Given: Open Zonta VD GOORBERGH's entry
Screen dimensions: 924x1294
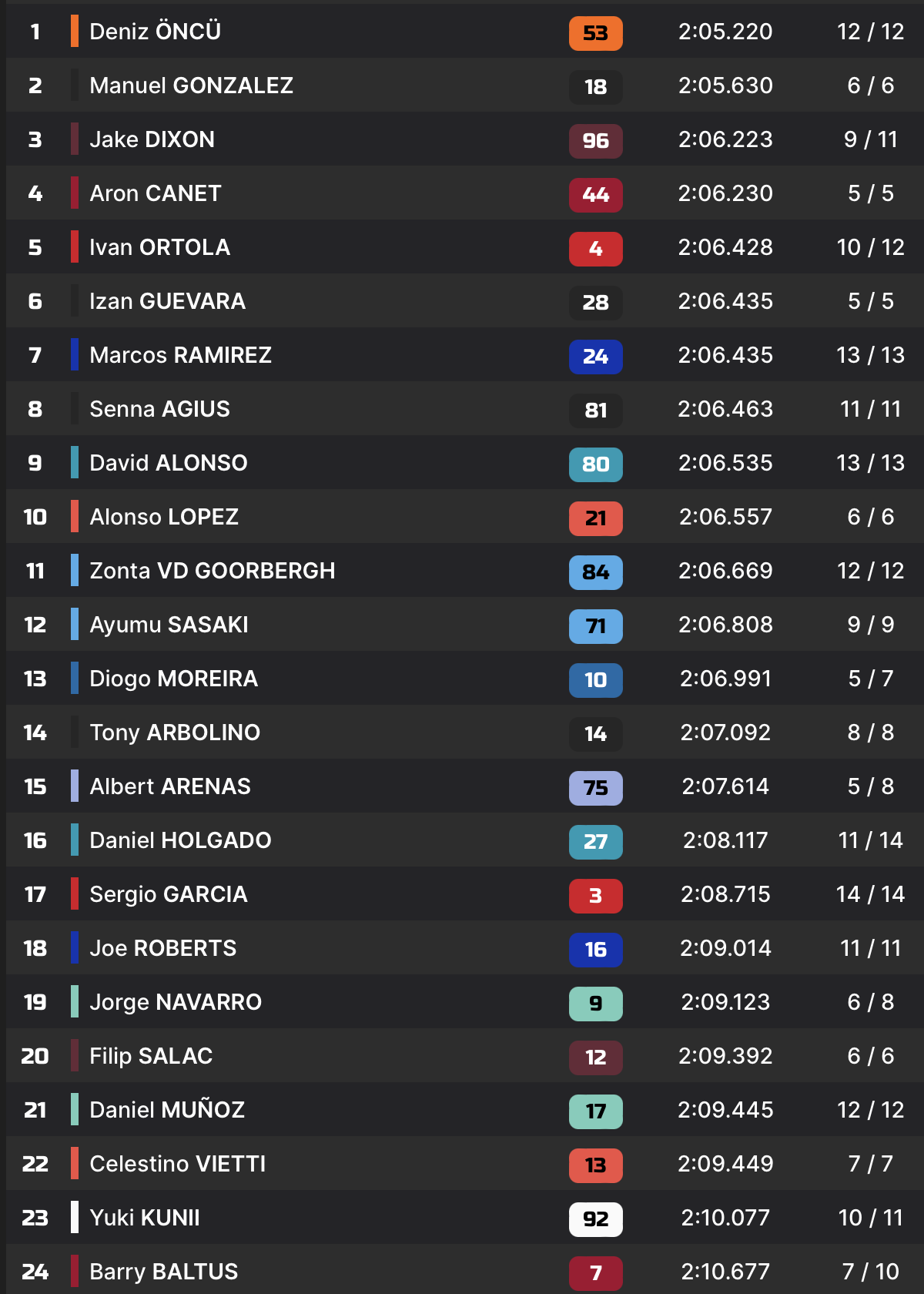Looking at the screenshot, I should [212, 571].
